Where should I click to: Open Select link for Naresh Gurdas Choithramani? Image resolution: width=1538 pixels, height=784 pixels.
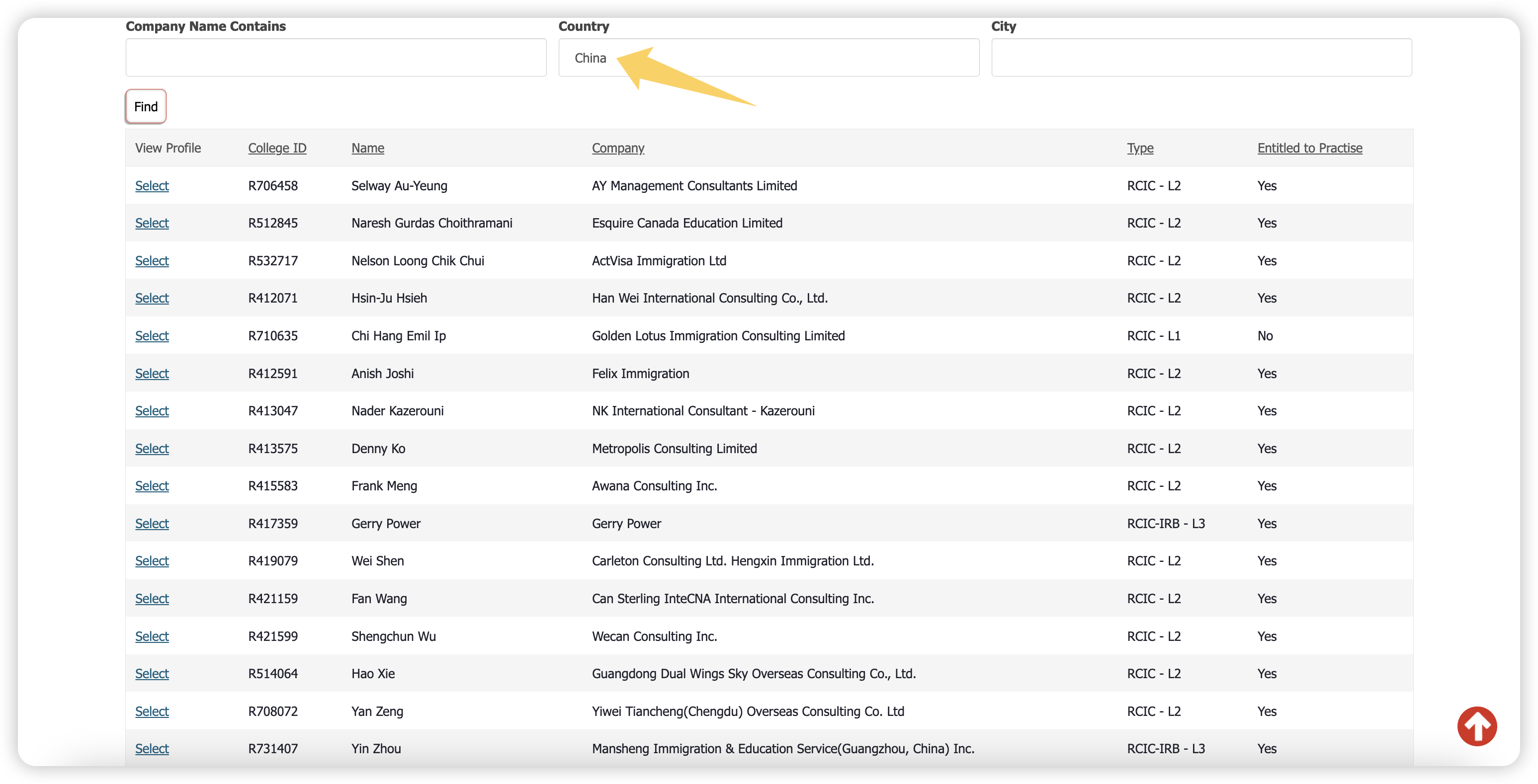tap(152, 223)
